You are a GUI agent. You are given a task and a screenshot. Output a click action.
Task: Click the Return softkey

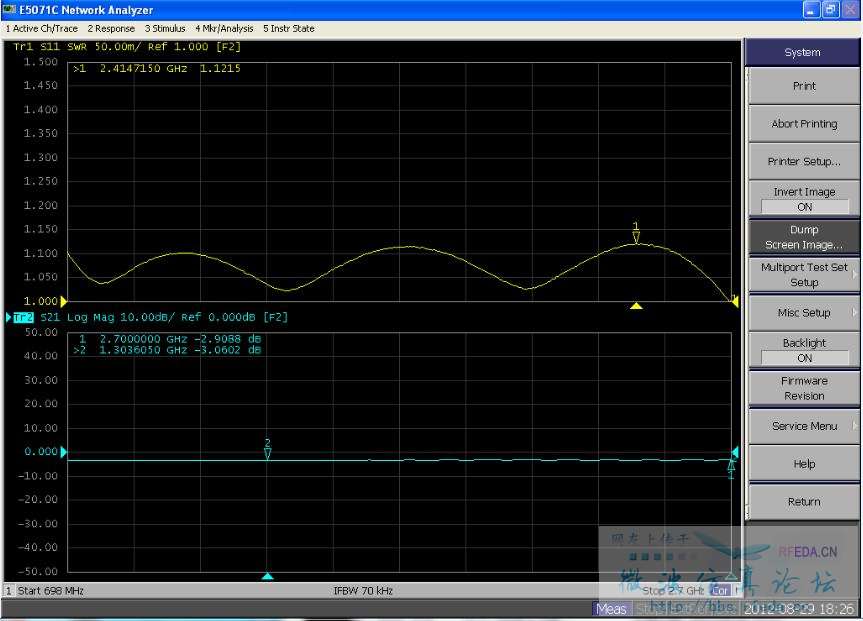804,502
